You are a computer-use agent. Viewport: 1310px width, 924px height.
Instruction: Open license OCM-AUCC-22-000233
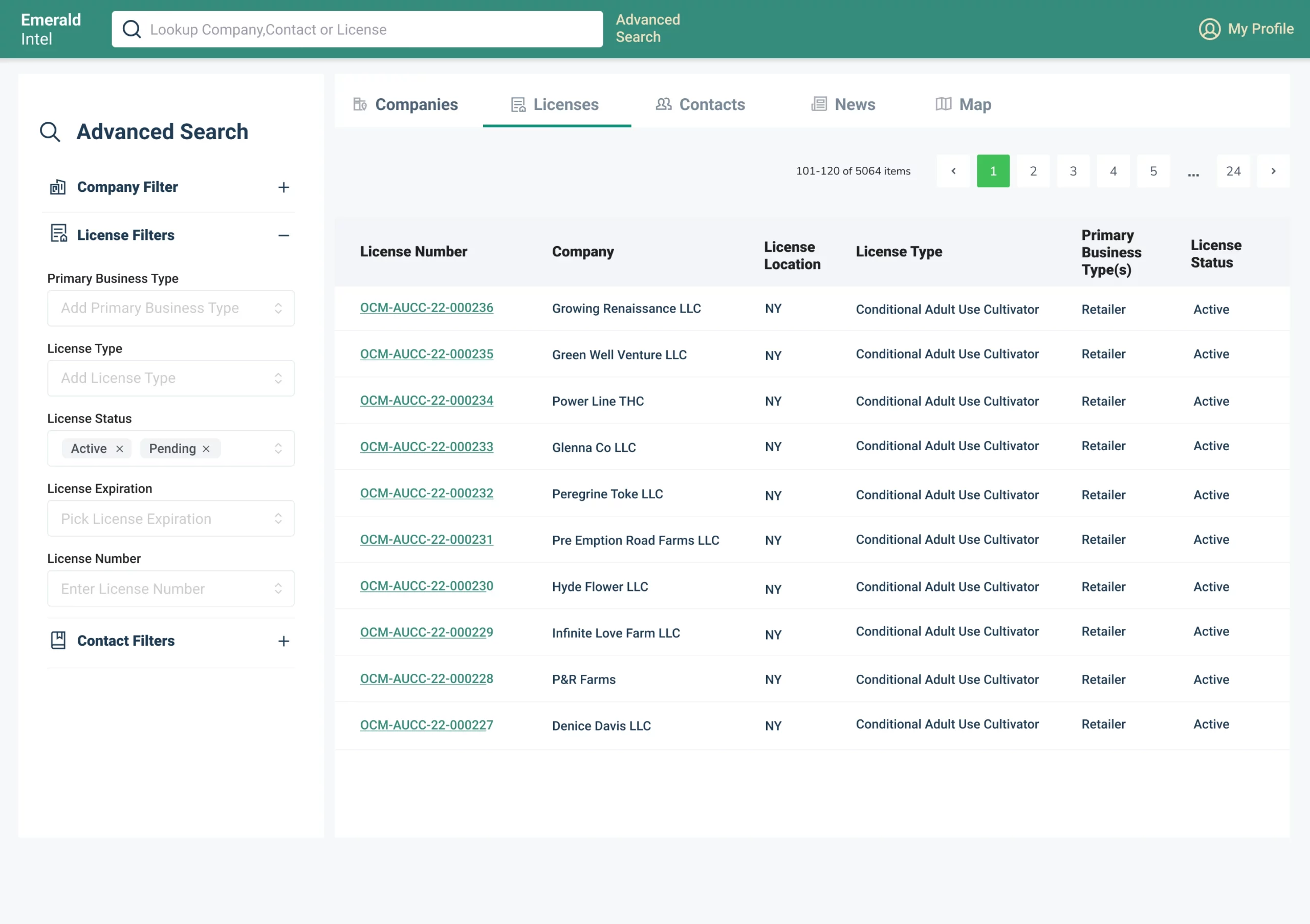click(427, 447)
